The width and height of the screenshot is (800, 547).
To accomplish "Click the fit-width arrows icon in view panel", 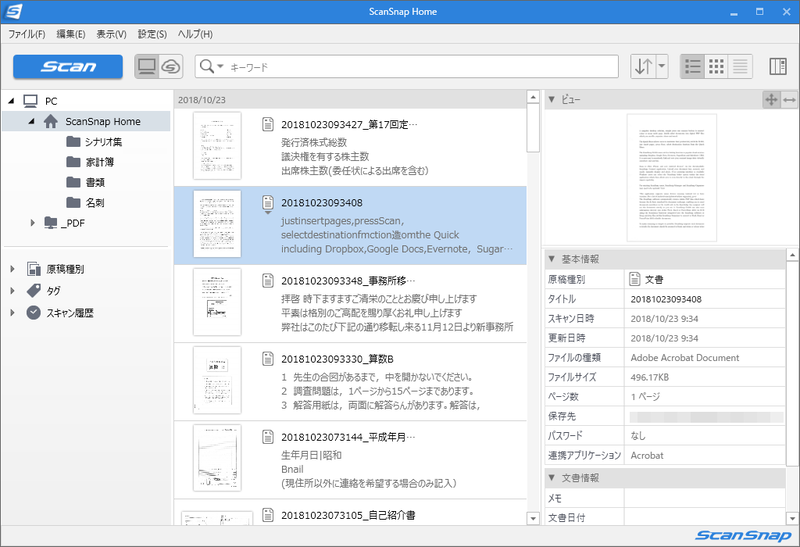I will coord(789,100).
